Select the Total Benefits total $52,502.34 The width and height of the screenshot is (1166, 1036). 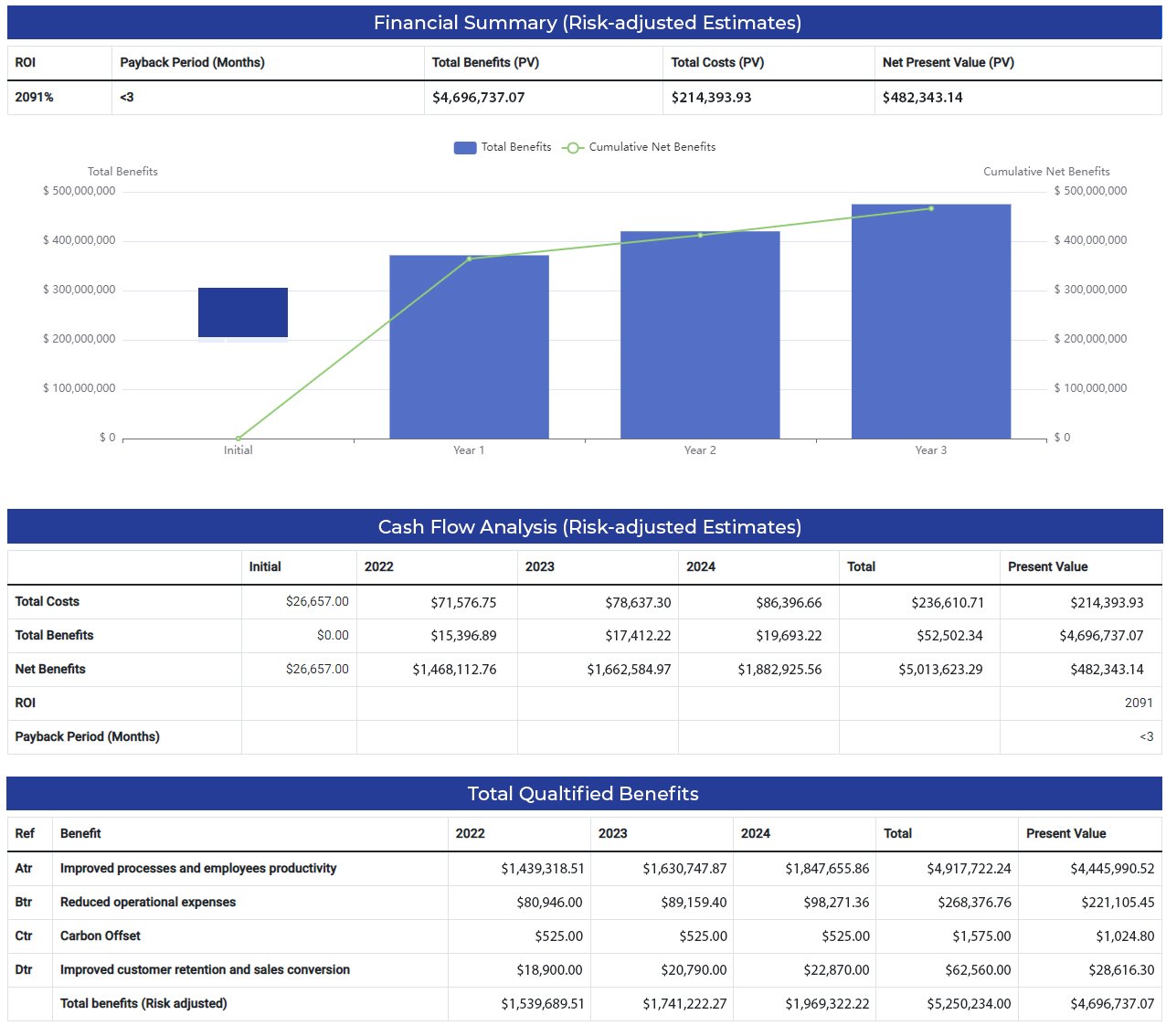[950, 636]
